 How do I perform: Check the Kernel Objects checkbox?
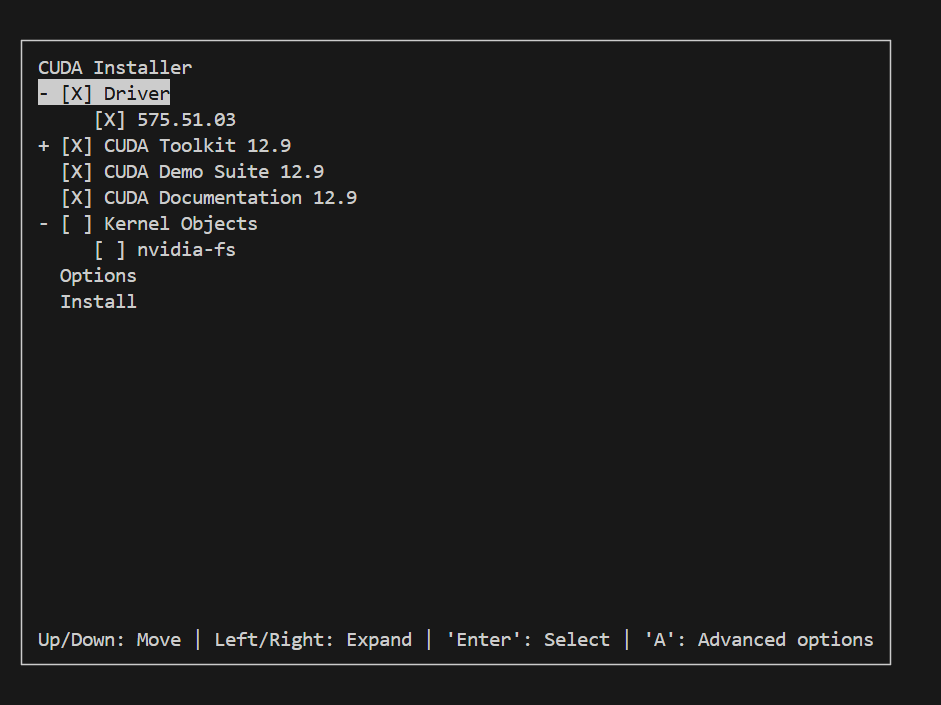tap(76, 224)
